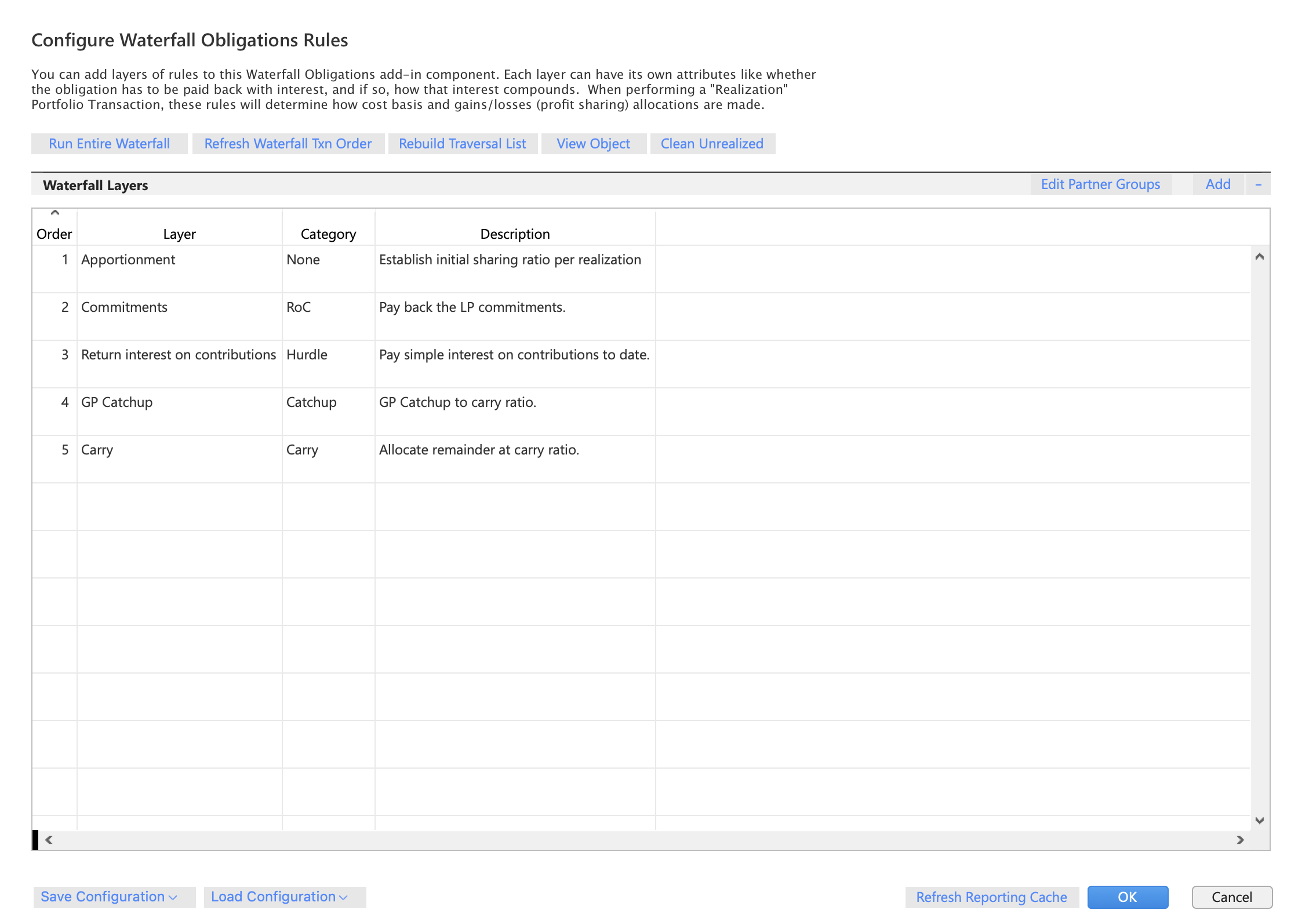1309x924 pixels.
Task: Click Refresh Reporting Cache
Action: click(991, 897)
